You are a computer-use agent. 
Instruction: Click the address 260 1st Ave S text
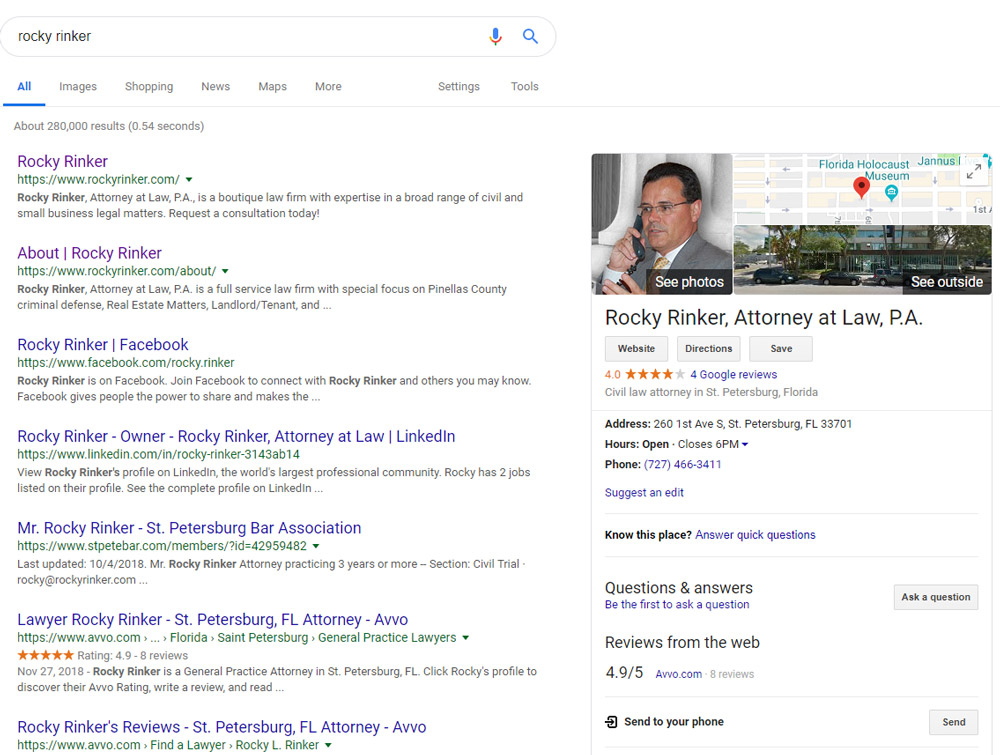pyautogui.click(x=753, y=424)
